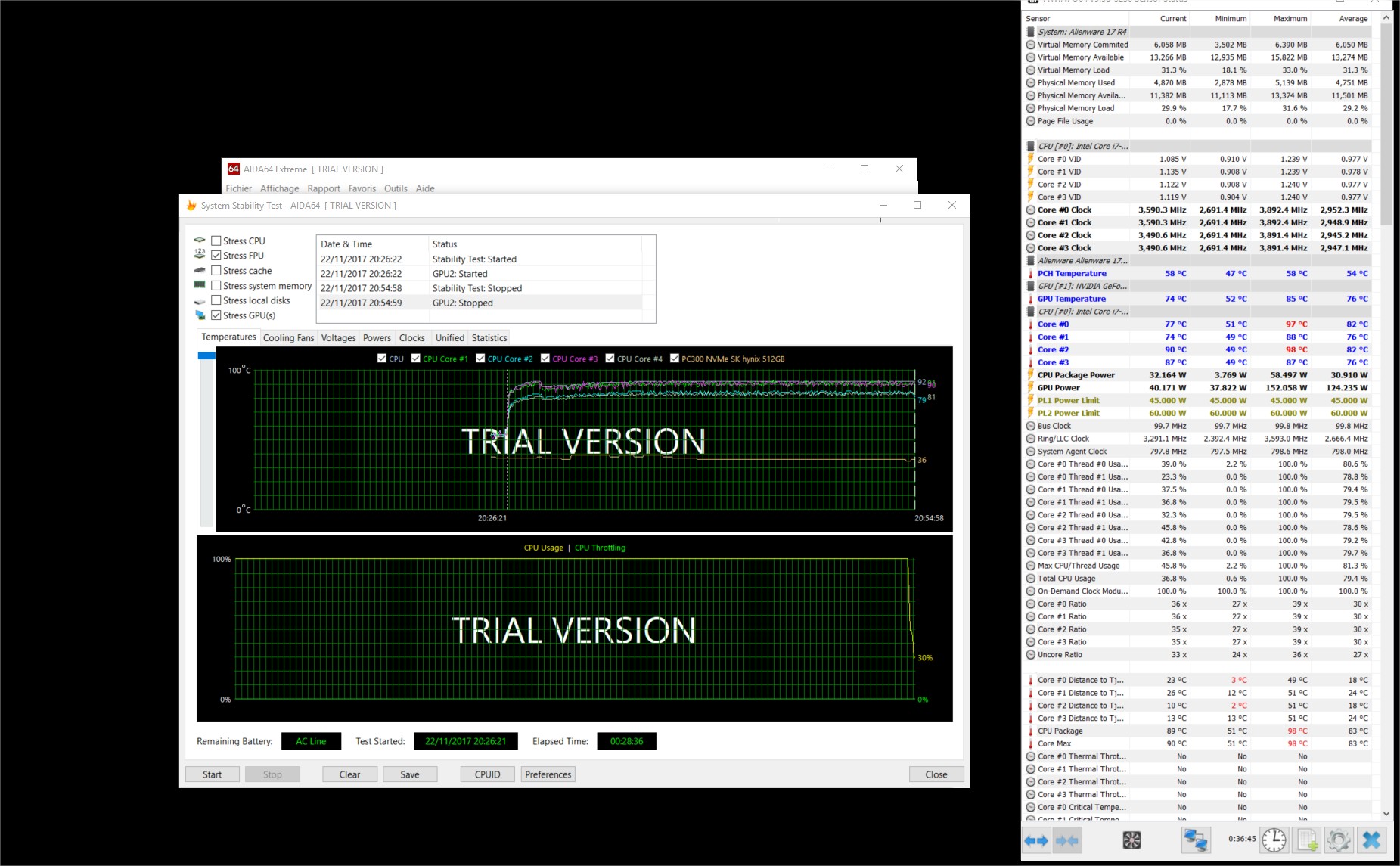Click the Stress CPU chip icon

[200, 241]
